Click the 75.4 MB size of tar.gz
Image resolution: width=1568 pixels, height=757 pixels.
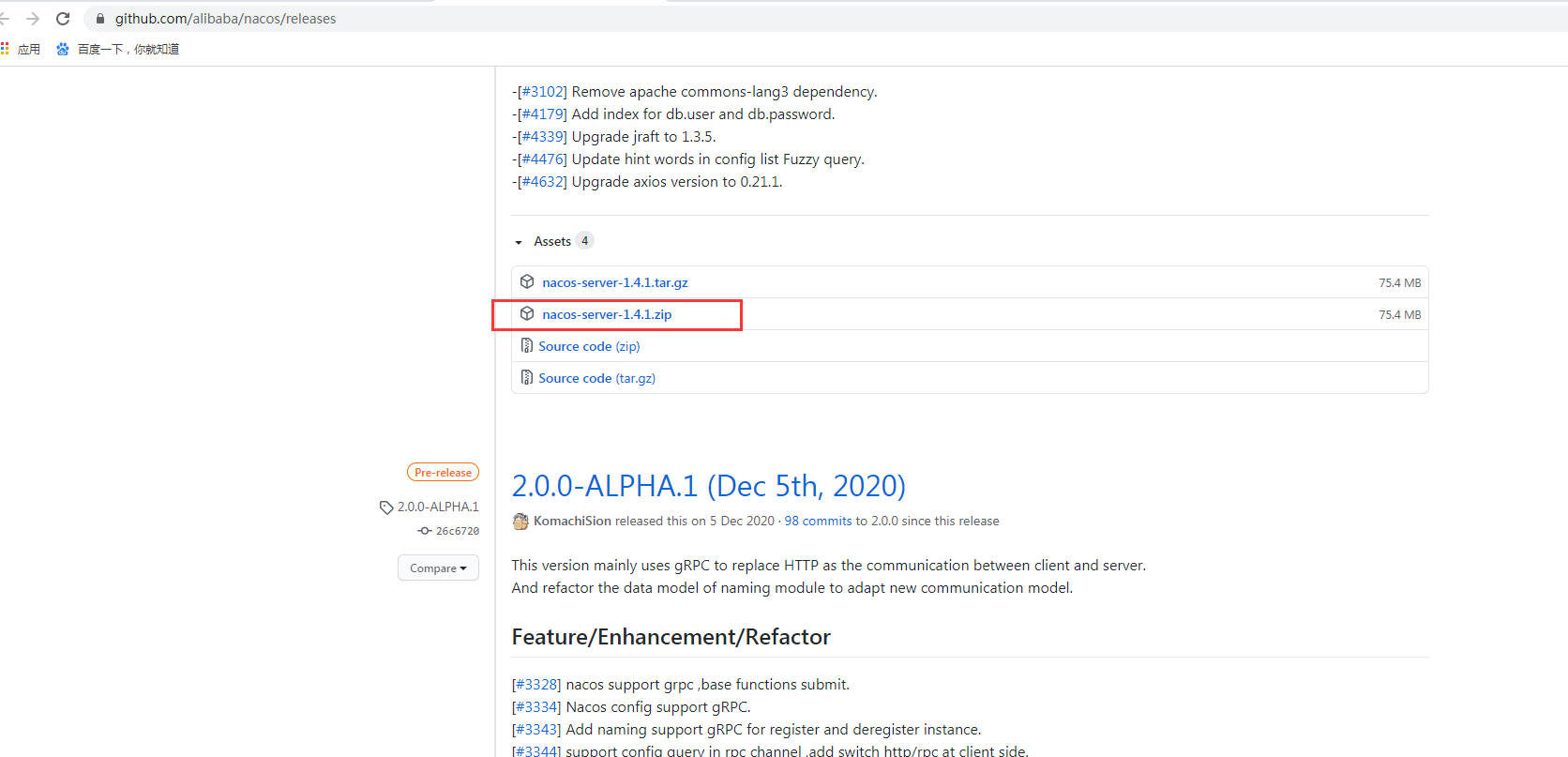(x=1399, y=282)
